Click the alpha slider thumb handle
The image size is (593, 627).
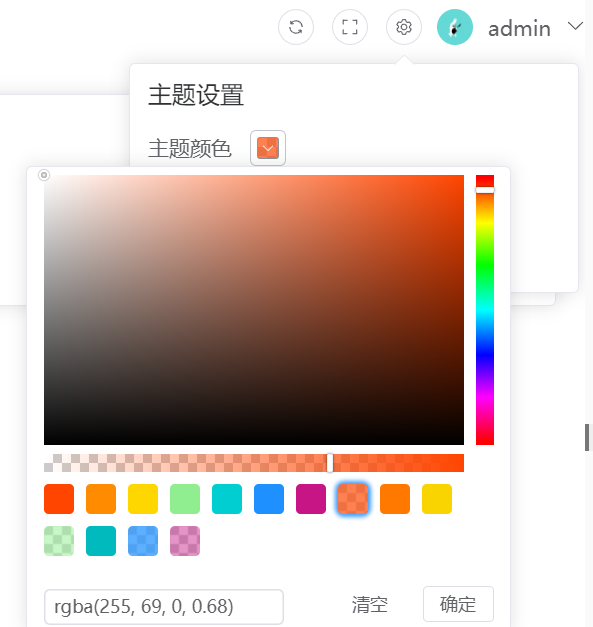click(330, 463)
